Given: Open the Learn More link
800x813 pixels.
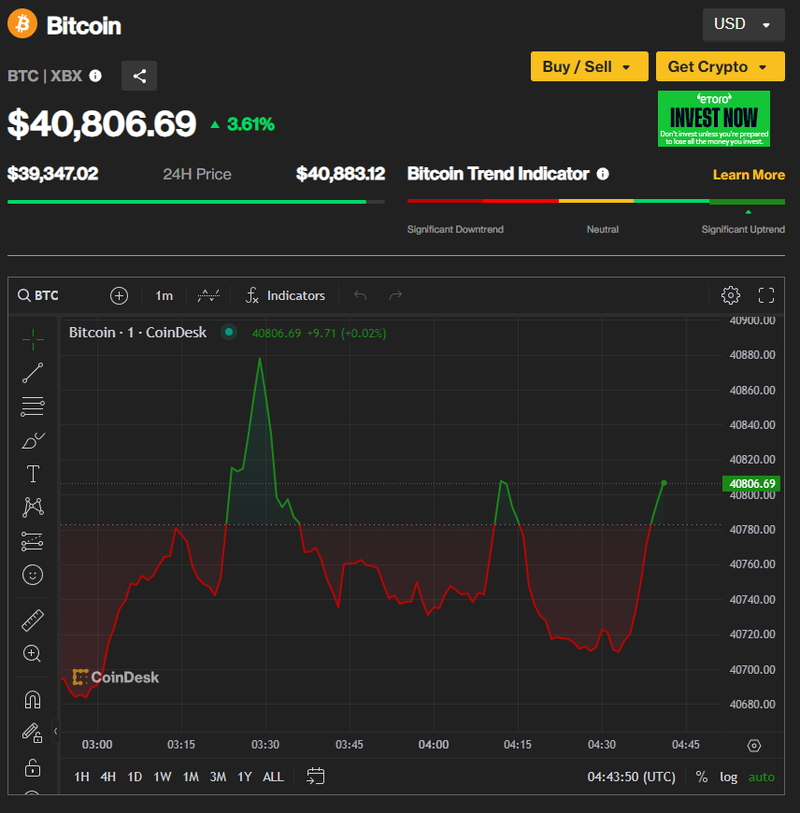Looking at the screenshot, I should pyautogui.click(x=748, y=175).
